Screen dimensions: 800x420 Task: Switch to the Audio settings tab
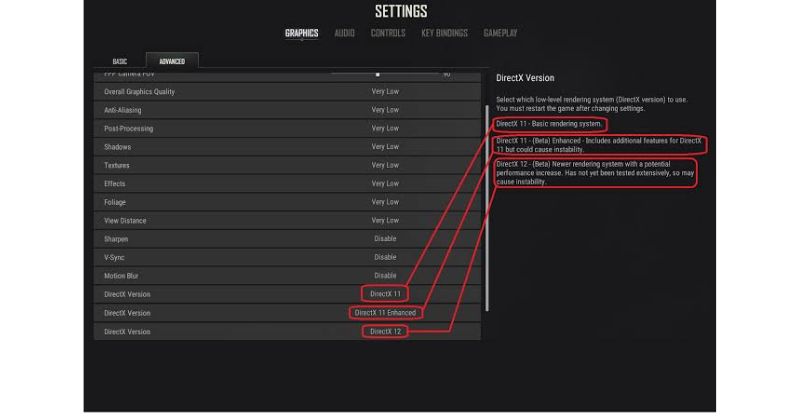click(x=344, y=33)
